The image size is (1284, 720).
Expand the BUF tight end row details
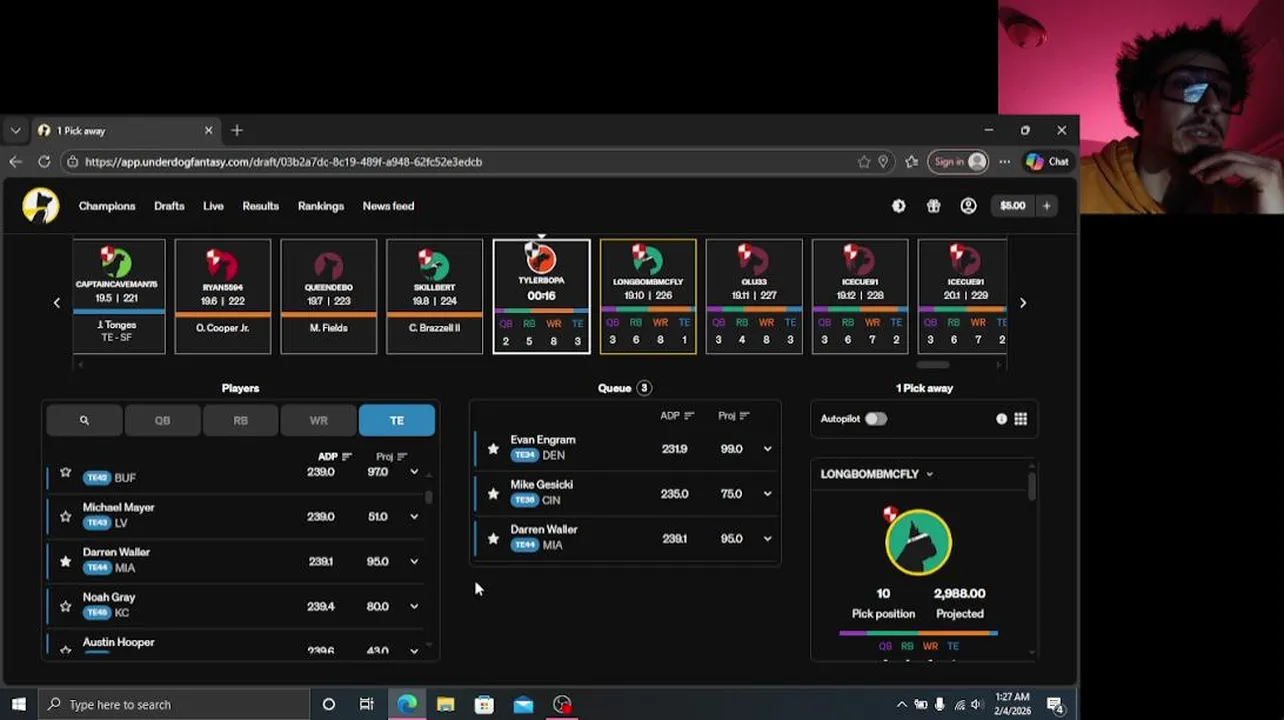click(414, 472)
